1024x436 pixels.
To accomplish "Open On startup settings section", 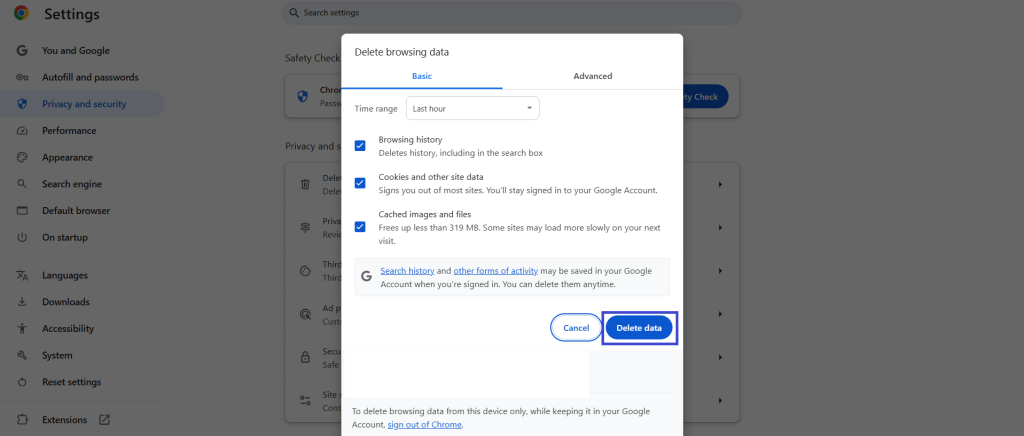I will (x=65, y=238).
